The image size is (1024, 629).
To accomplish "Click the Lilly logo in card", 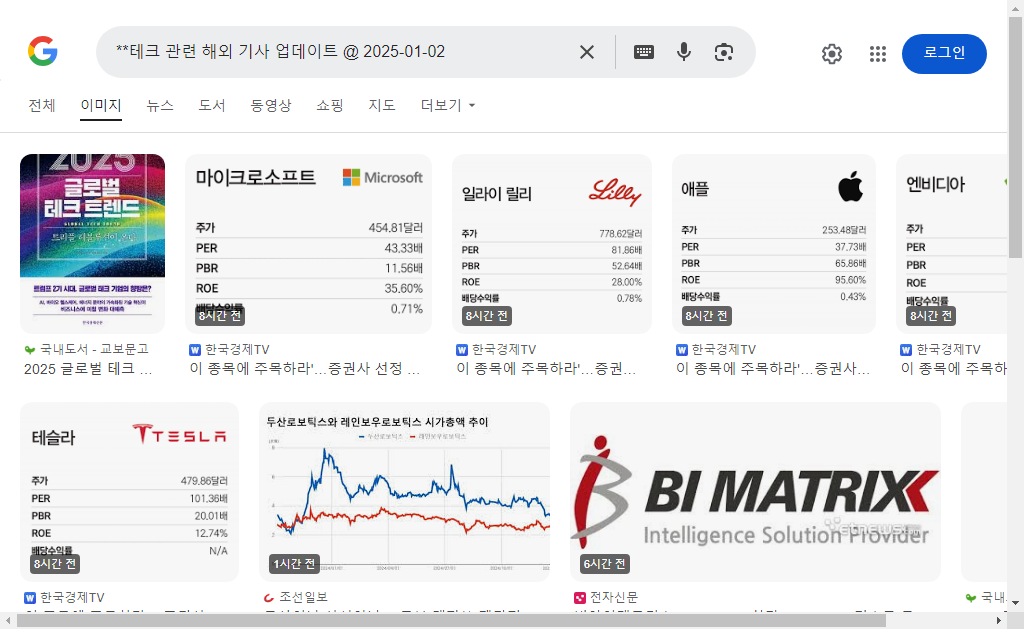I will pyautogui.click(x=615, y=191).
